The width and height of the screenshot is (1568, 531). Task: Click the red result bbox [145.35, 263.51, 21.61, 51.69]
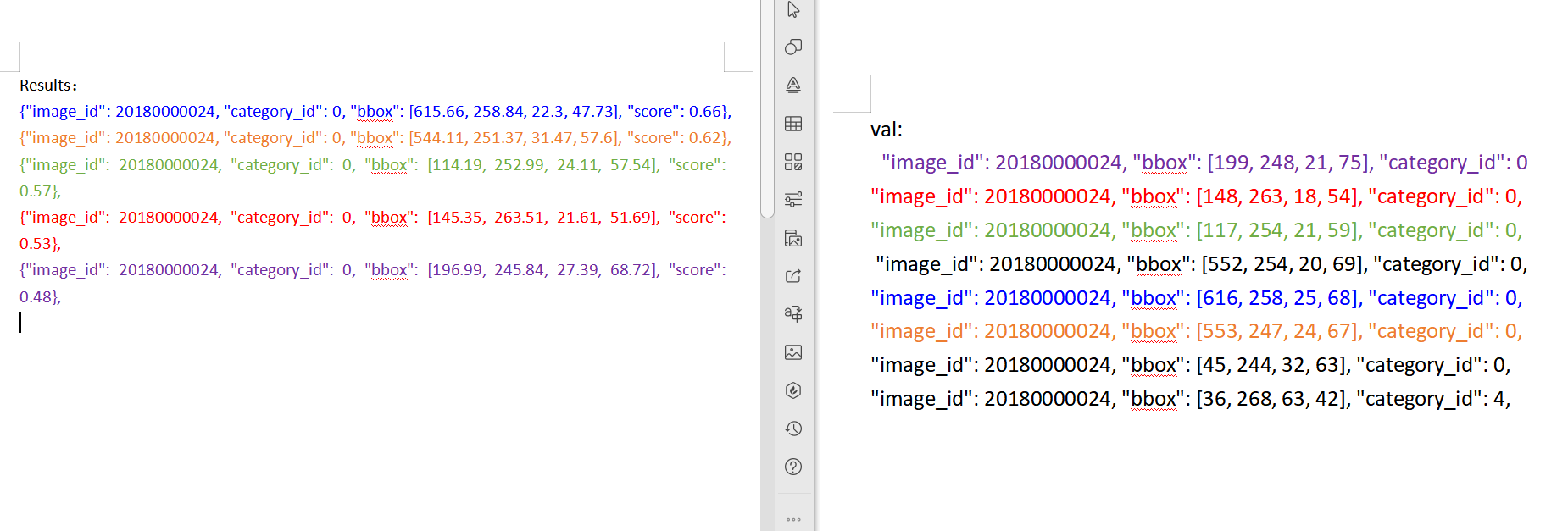(x=543, y=218)
